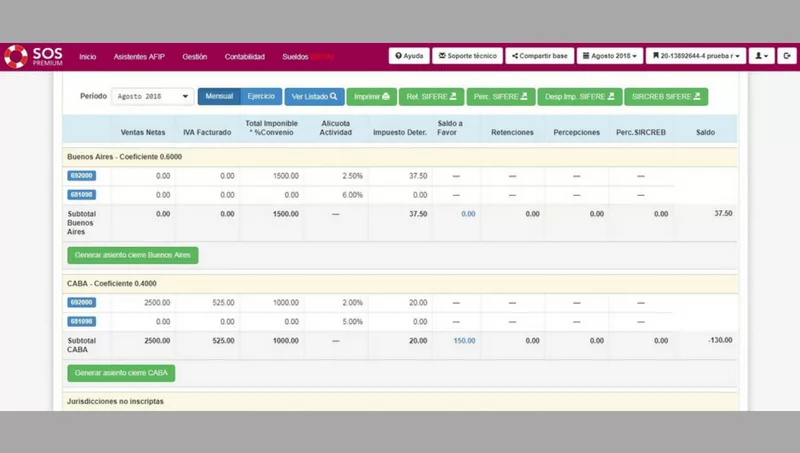Click the logout icon in top bar
The width and height of the screenshot is (800, 453).
[x=787, y=56]
